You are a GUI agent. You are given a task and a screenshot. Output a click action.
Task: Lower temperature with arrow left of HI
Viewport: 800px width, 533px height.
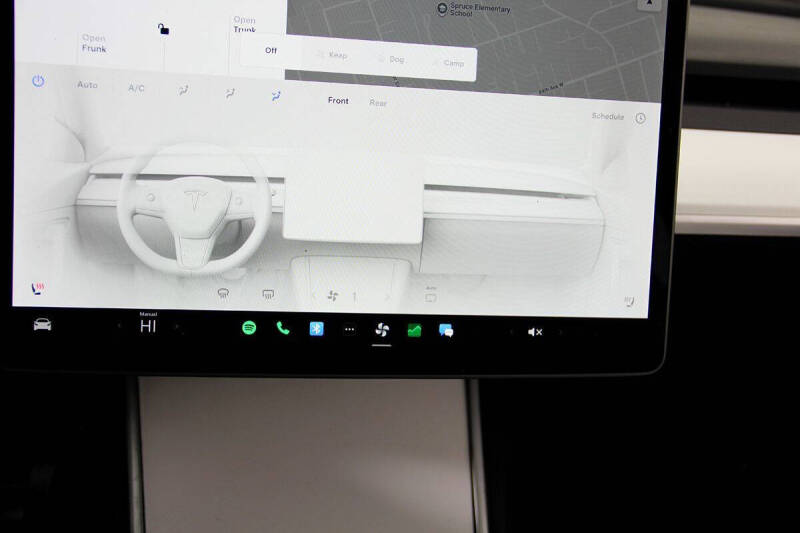tap(119, 325)
